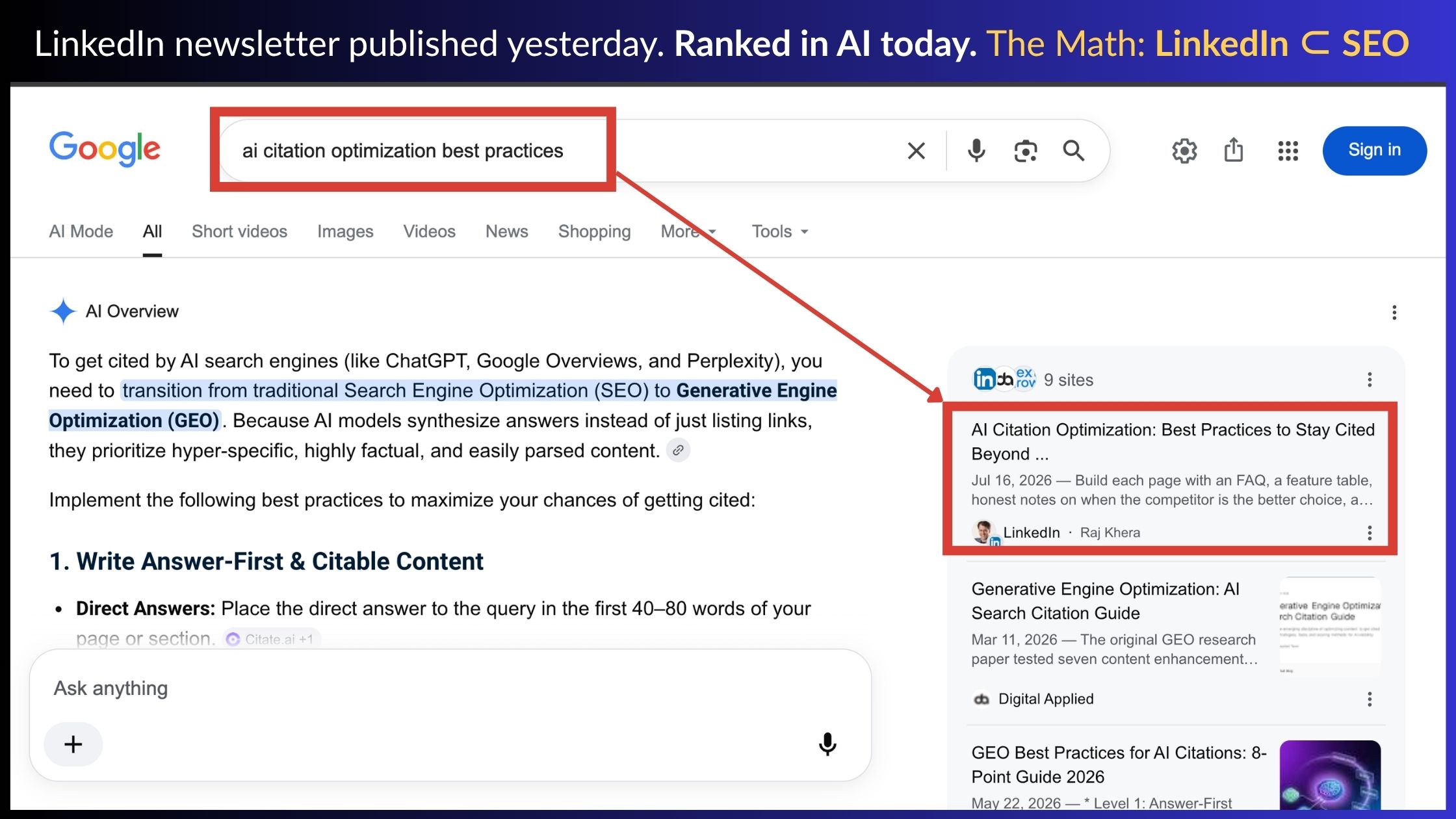The height and width of the screenshot is (819, 1456).
Task: Select the All results tab
Action: pos(152,231)
